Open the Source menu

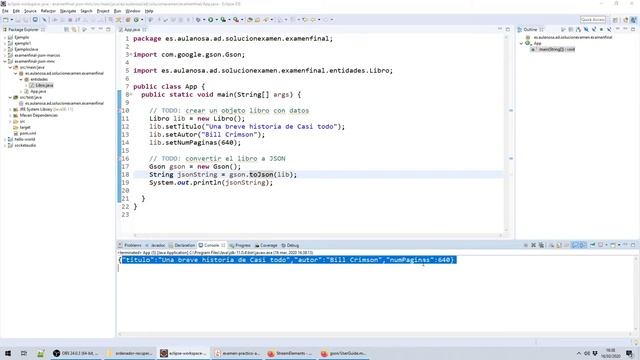(30, 11)
